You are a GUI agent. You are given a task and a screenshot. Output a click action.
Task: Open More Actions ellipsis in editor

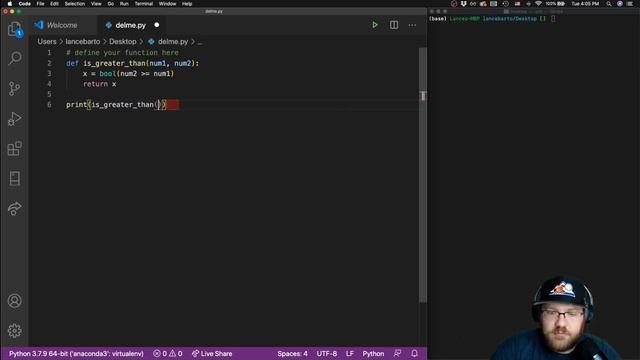(x=412, y=25)
